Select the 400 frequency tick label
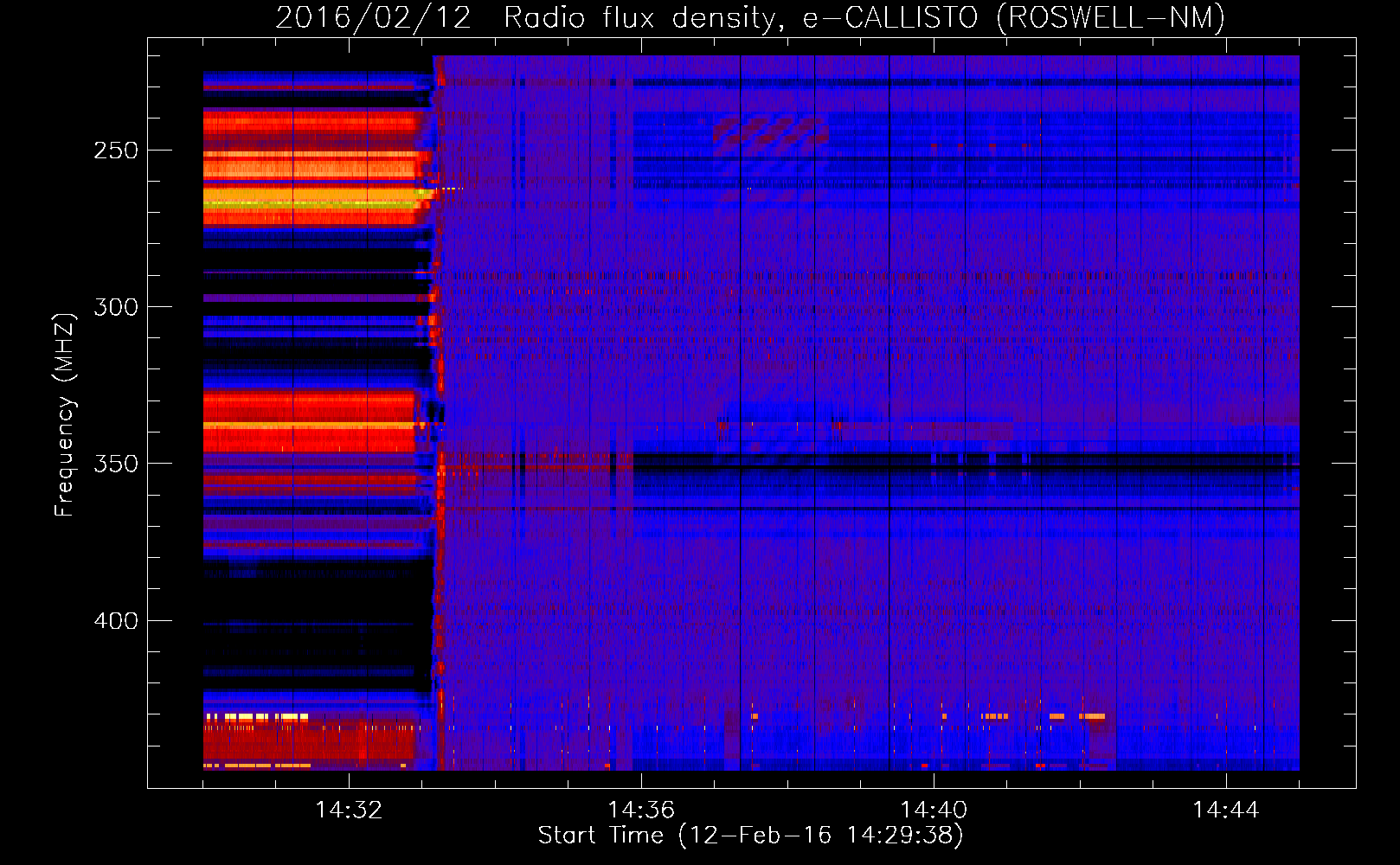 [116, 621]
